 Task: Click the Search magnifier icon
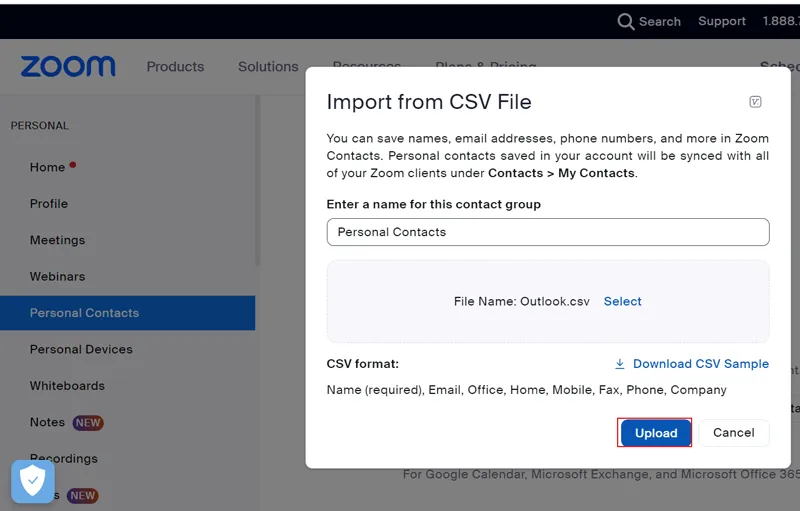click(626, 21)
